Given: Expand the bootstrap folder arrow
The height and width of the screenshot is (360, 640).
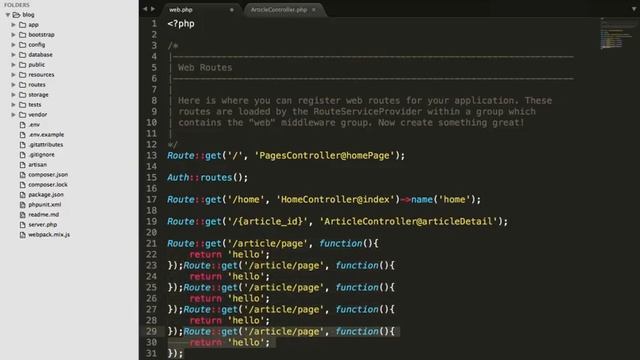Looking at the screenshot, I should pyautogui.click(x=13, y=35).
